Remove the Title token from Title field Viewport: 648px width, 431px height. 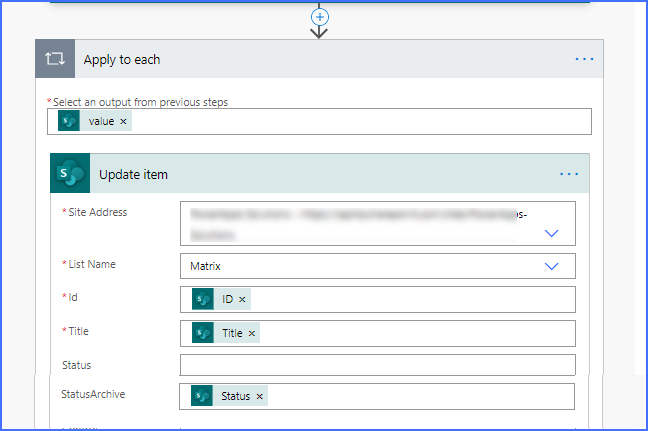click(252, 333)
